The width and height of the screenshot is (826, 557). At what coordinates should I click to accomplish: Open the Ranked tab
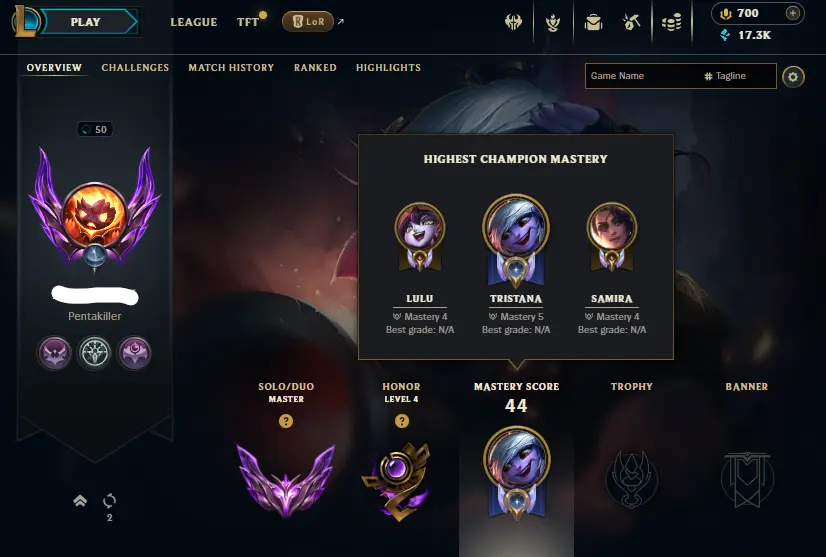[315, 67]
